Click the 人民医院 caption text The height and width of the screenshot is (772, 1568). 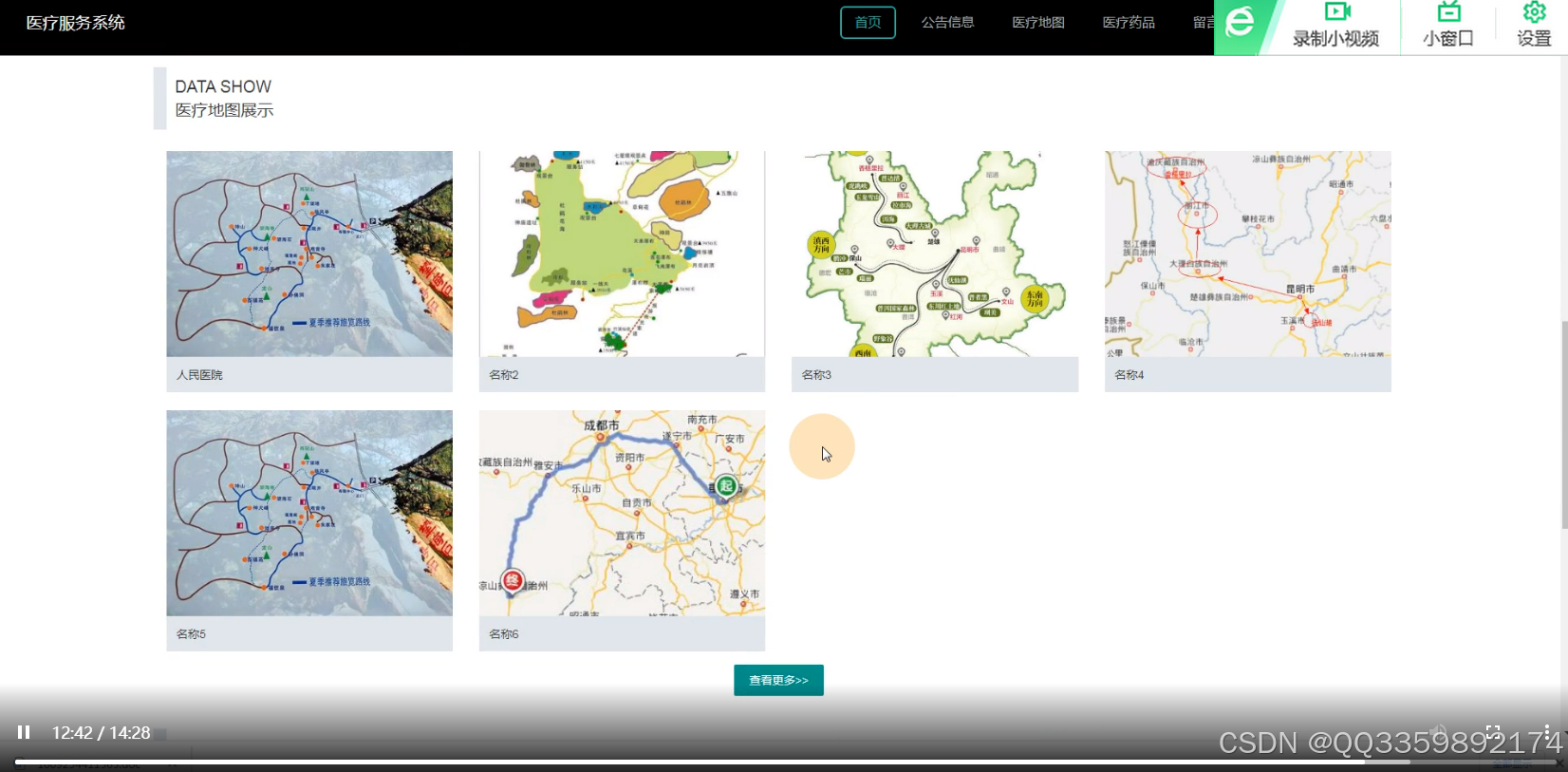[199, 375]
